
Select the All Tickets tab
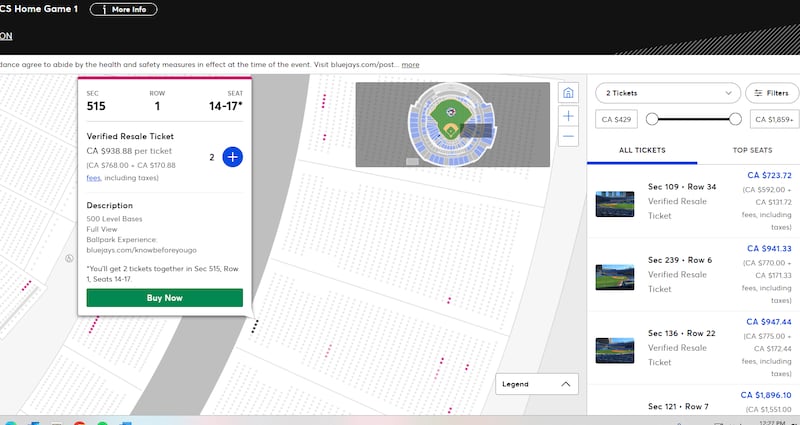641,150
